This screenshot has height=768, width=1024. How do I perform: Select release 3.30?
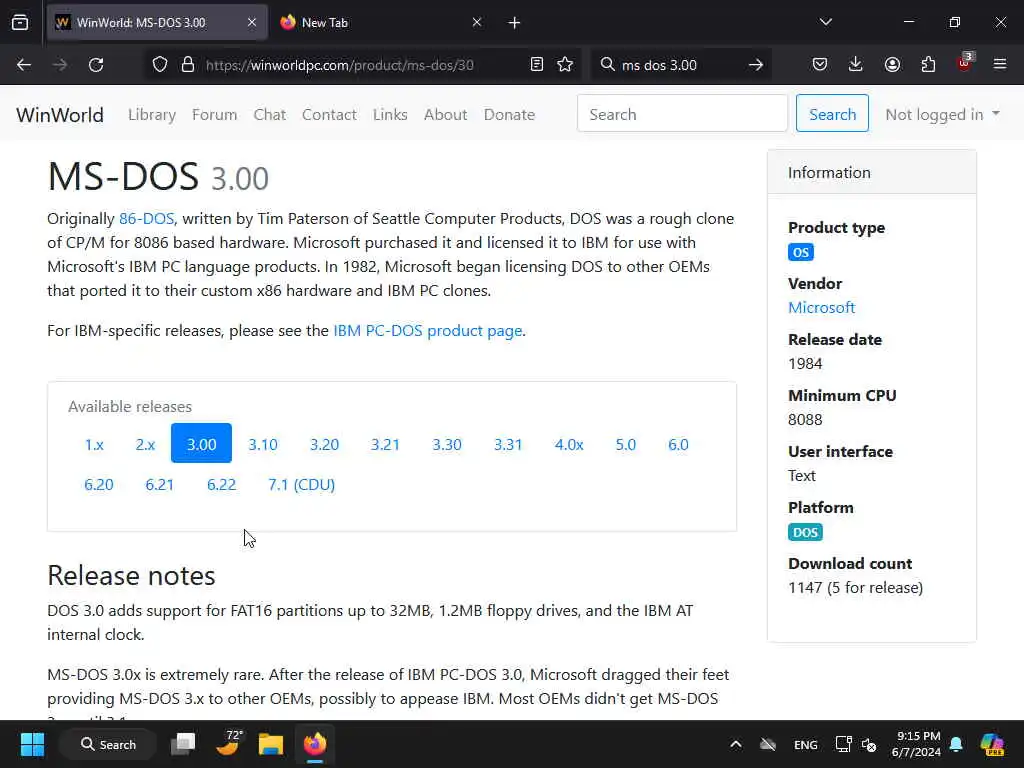click(x=447, y=445)
